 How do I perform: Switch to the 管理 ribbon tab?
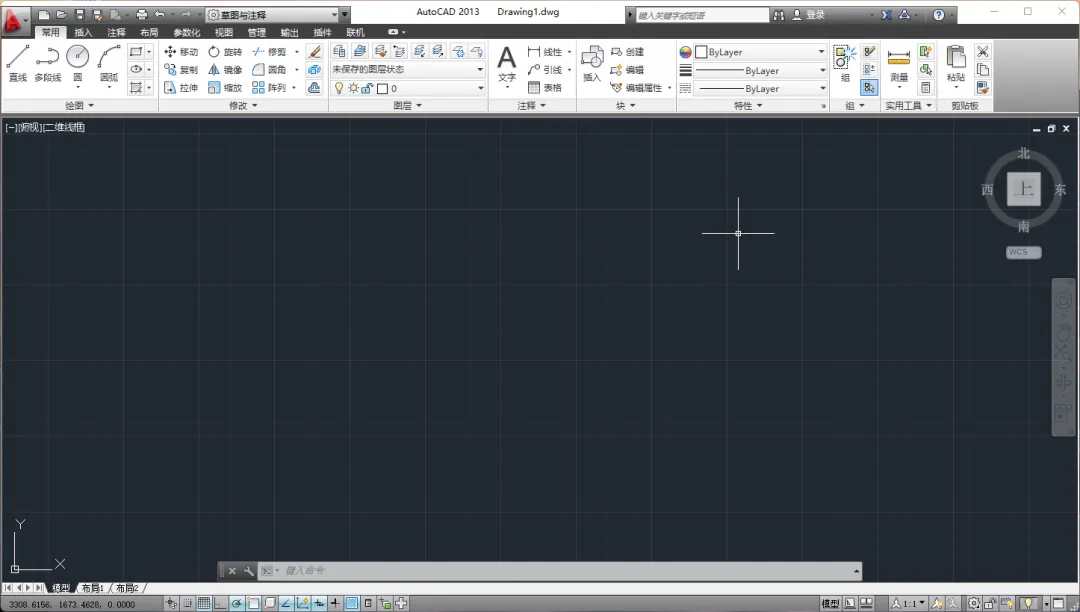pos(257,32)
